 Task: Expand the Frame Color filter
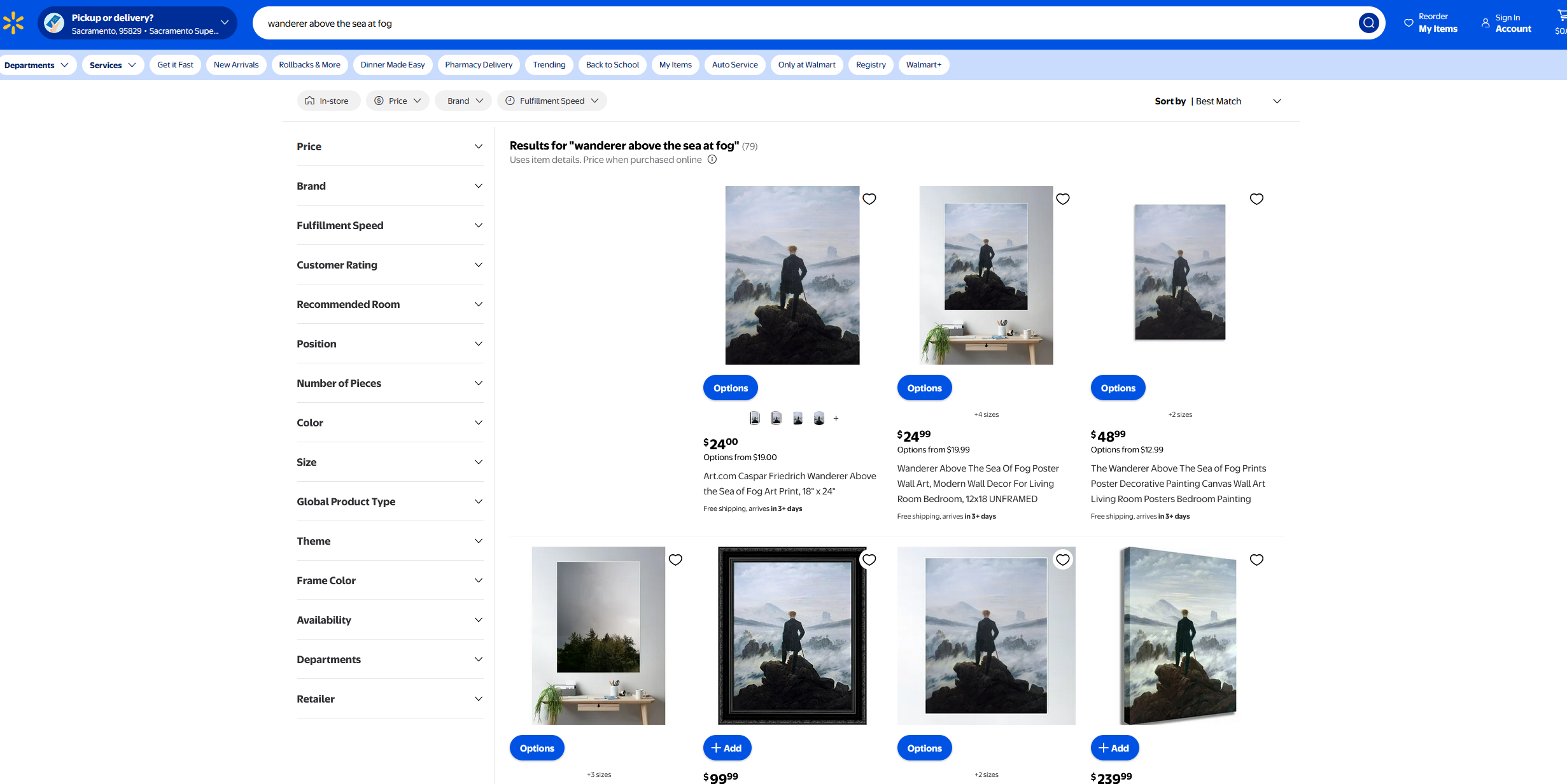pyautogui.click(x=390, y=580)
